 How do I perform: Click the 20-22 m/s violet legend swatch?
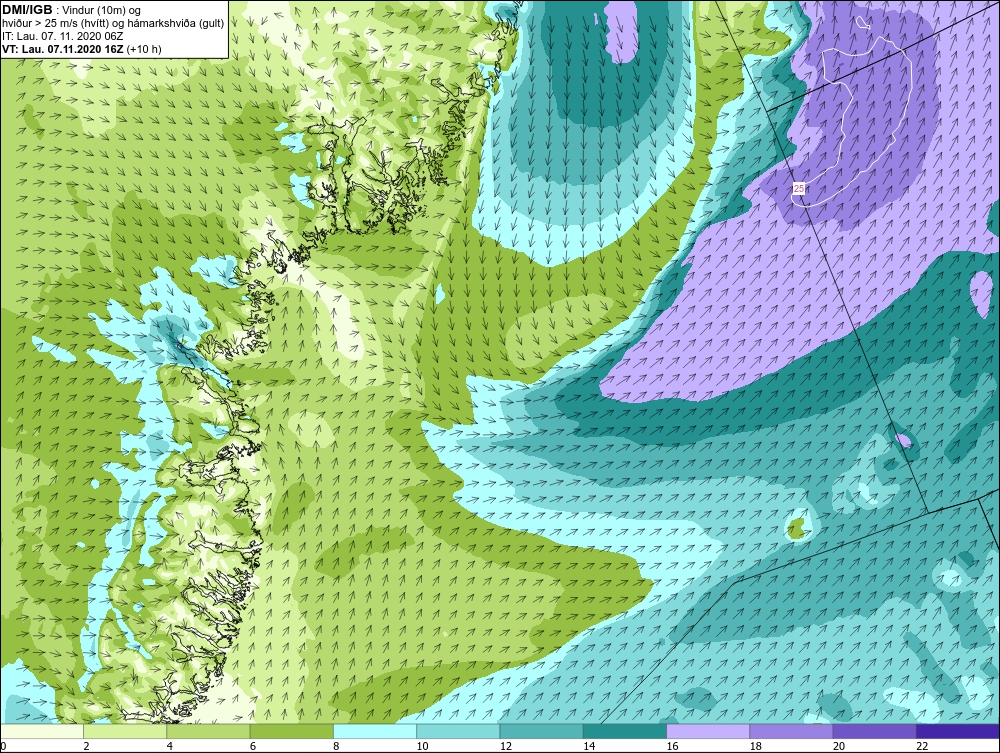(874, 731)
